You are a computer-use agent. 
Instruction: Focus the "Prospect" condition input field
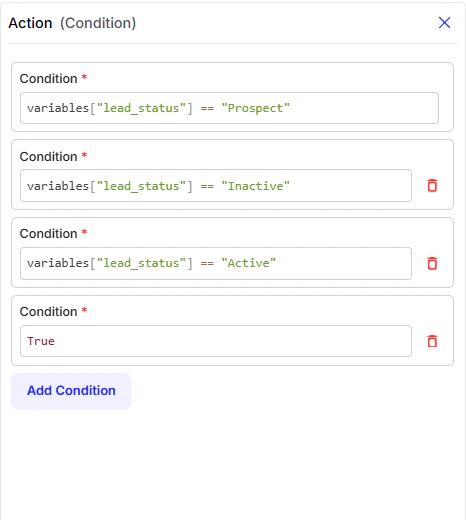(x=229, y=108)
